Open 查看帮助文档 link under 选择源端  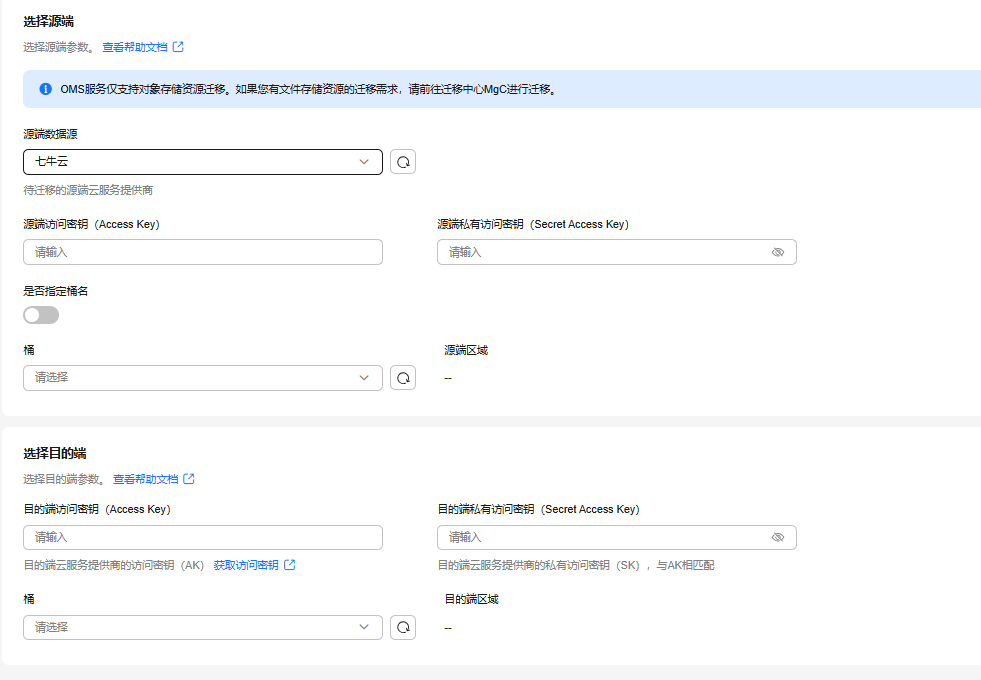click(135, 47)
